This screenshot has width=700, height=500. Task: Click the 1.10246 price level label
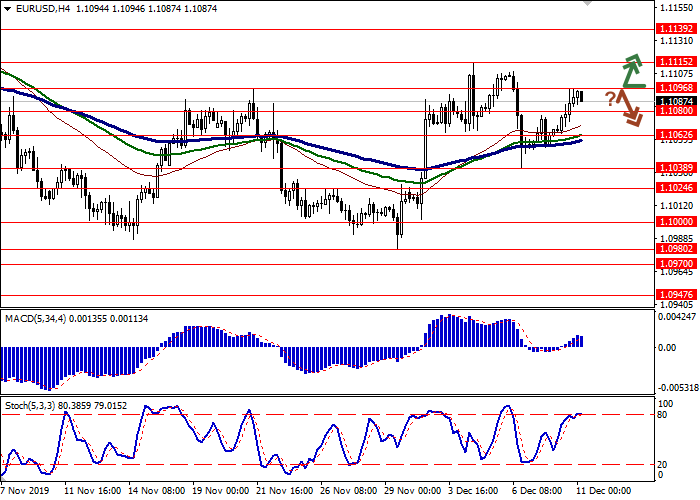point(676,187)
